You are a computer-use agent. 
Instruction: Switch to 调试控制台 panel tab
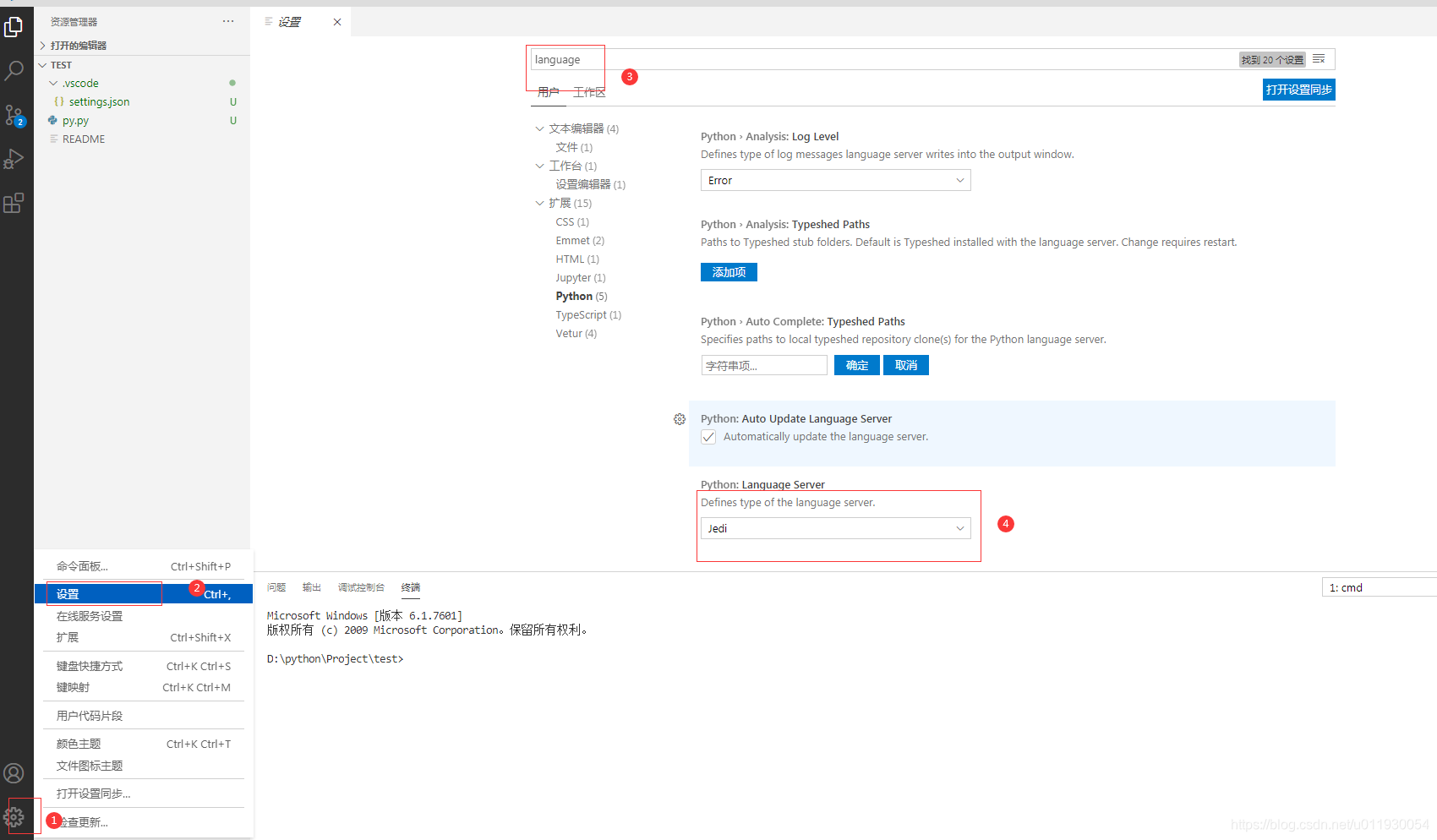361,587
